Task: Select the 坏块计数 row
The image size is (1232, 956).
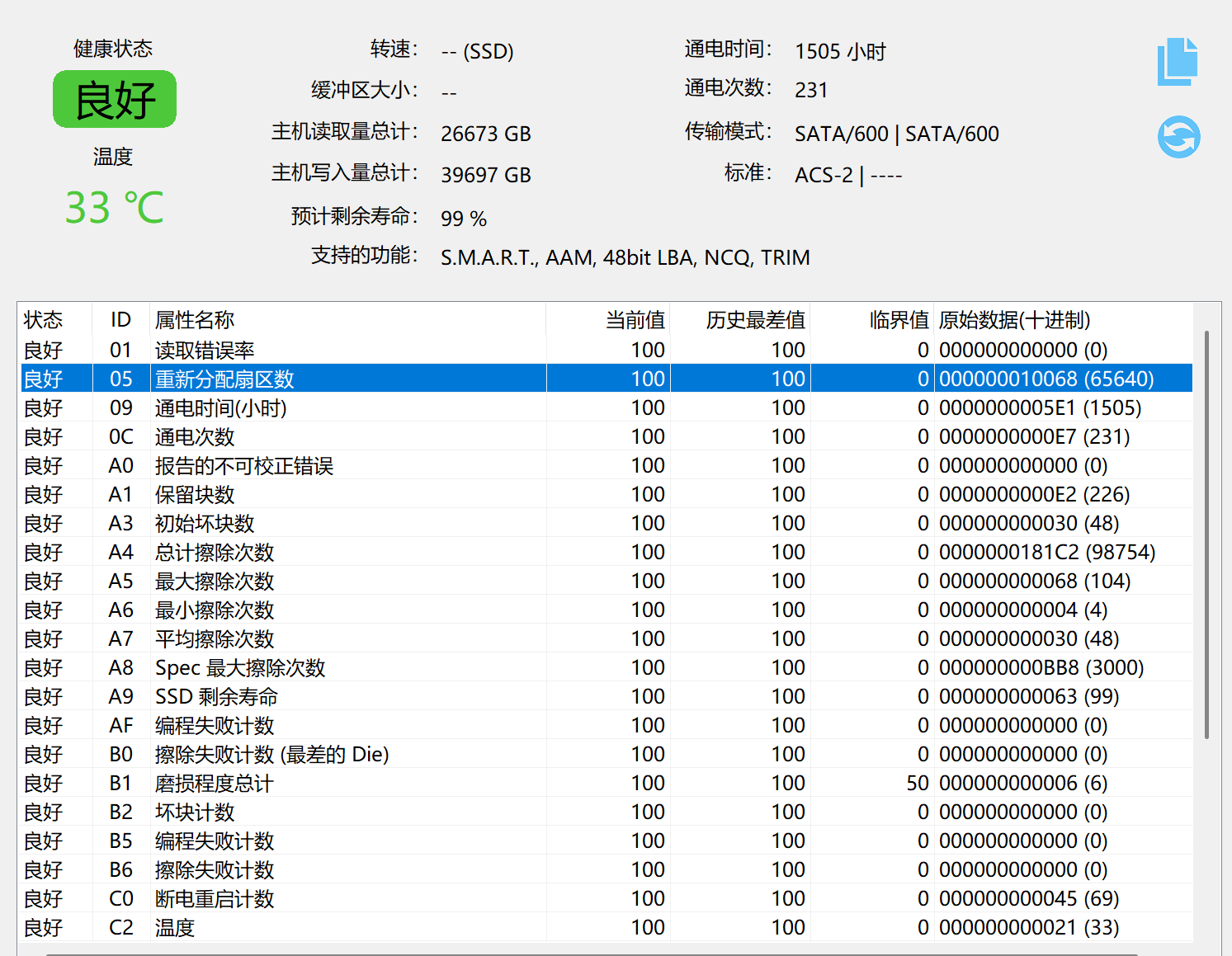Action: (605, 812)
